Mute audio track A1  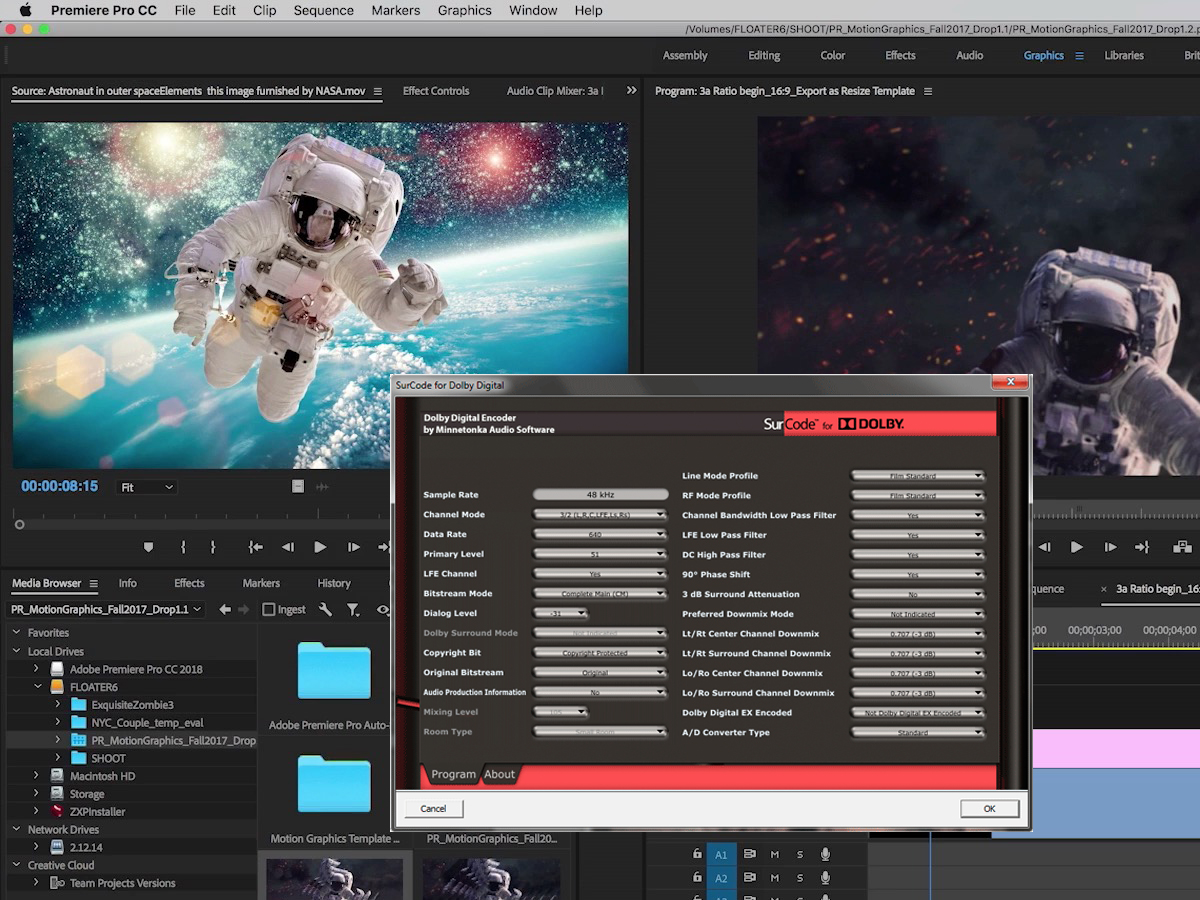(x=775, y=854)
